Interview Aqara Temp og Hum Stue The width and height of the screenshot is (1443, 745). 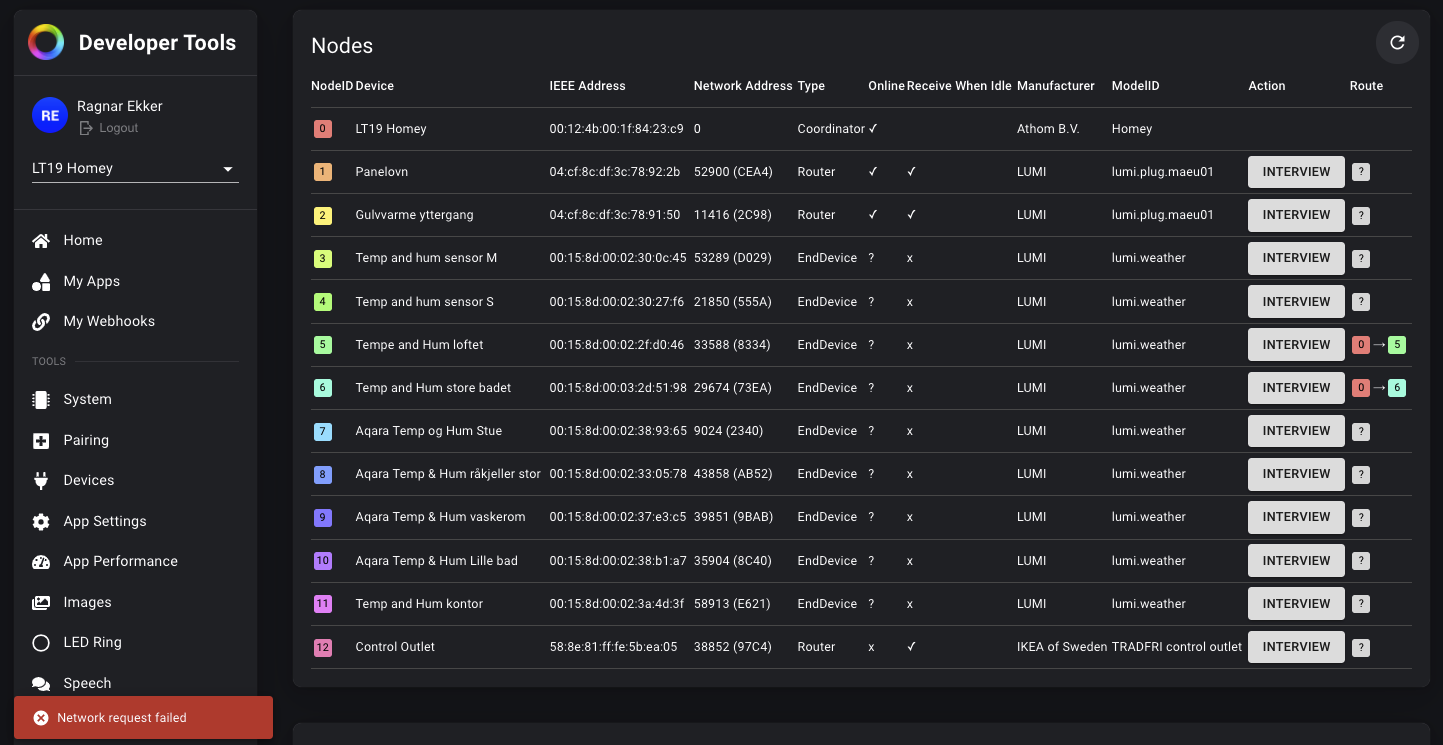coord(1296,431)
